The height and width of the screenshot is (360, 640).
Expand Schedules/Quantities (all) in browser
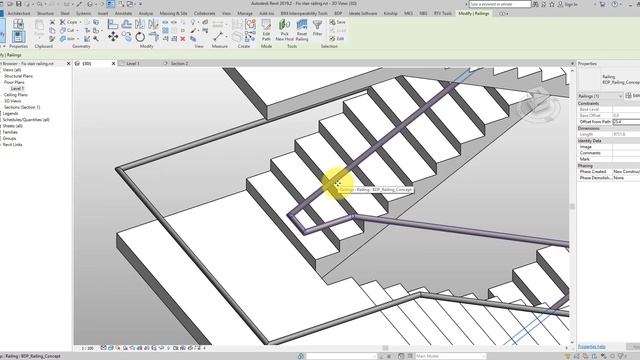point(26,120)
